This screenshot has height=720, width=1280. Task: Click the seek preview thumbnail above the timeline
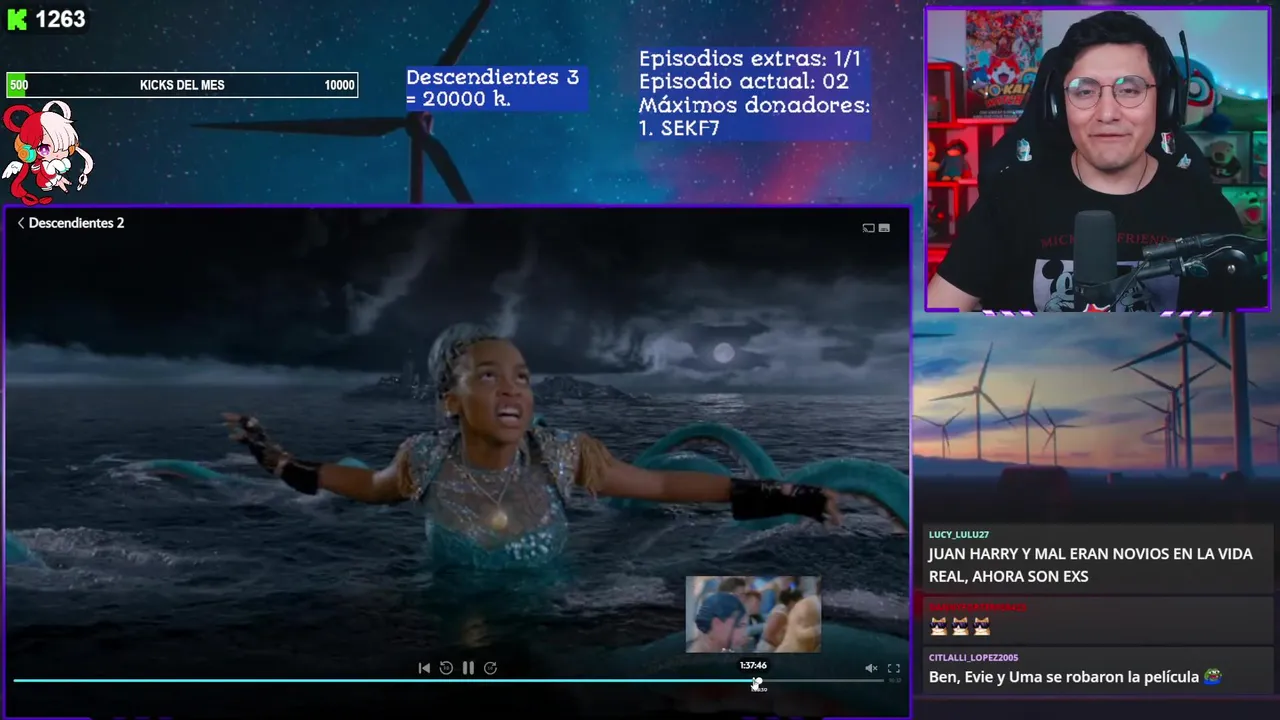753,614
